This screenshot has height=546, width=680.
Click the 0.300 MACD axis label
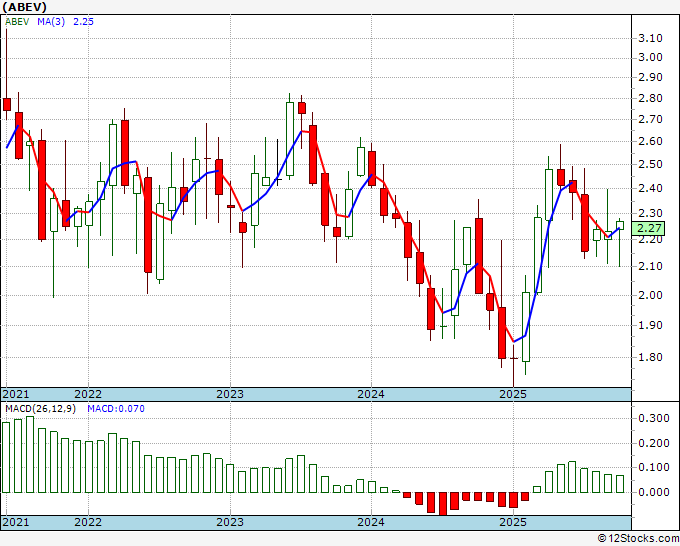(x=654, y=418)
